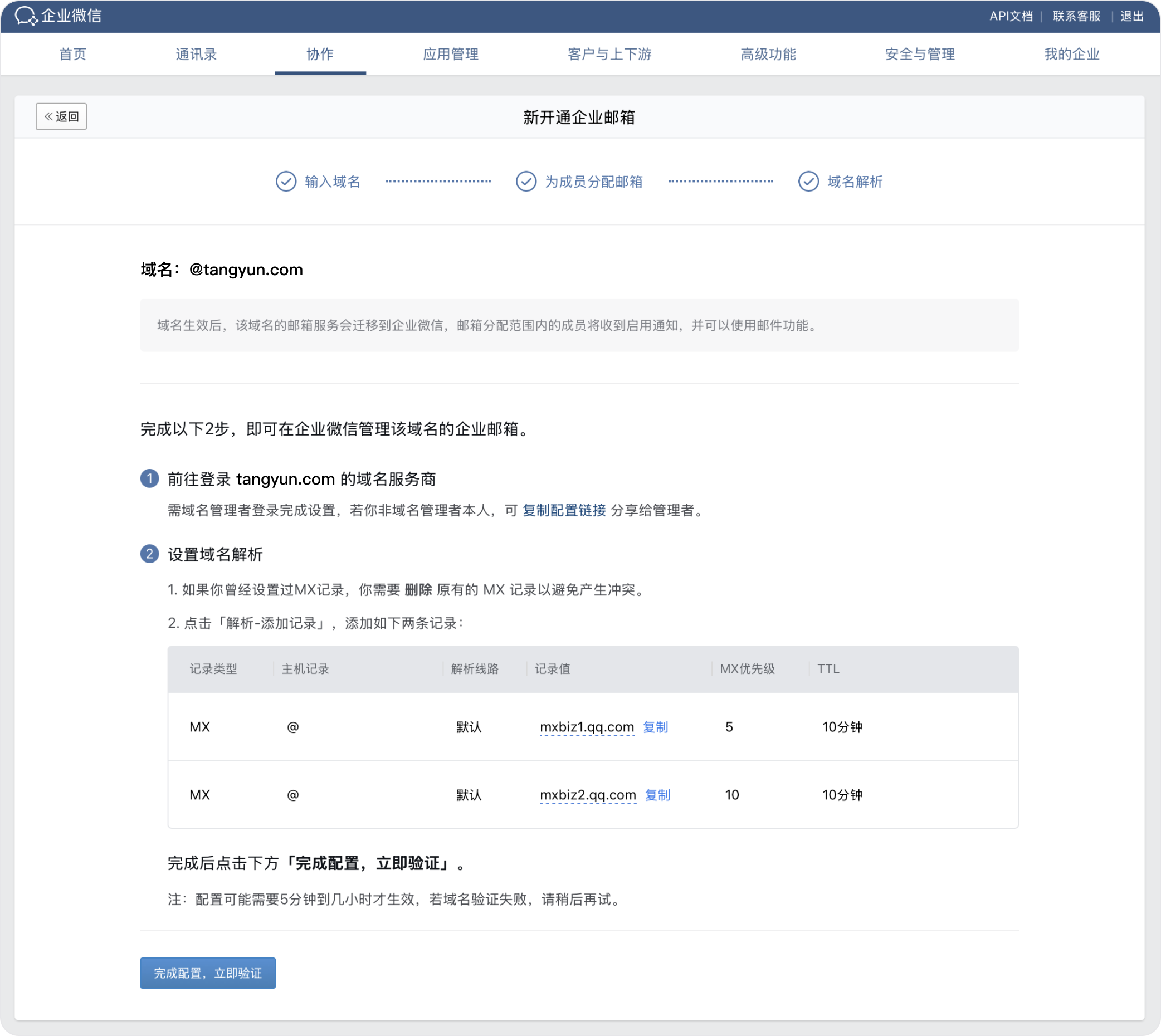Copy the mxbiz1.qq.com record value
Viewport: 1161px width, 1036px height.
655,727
